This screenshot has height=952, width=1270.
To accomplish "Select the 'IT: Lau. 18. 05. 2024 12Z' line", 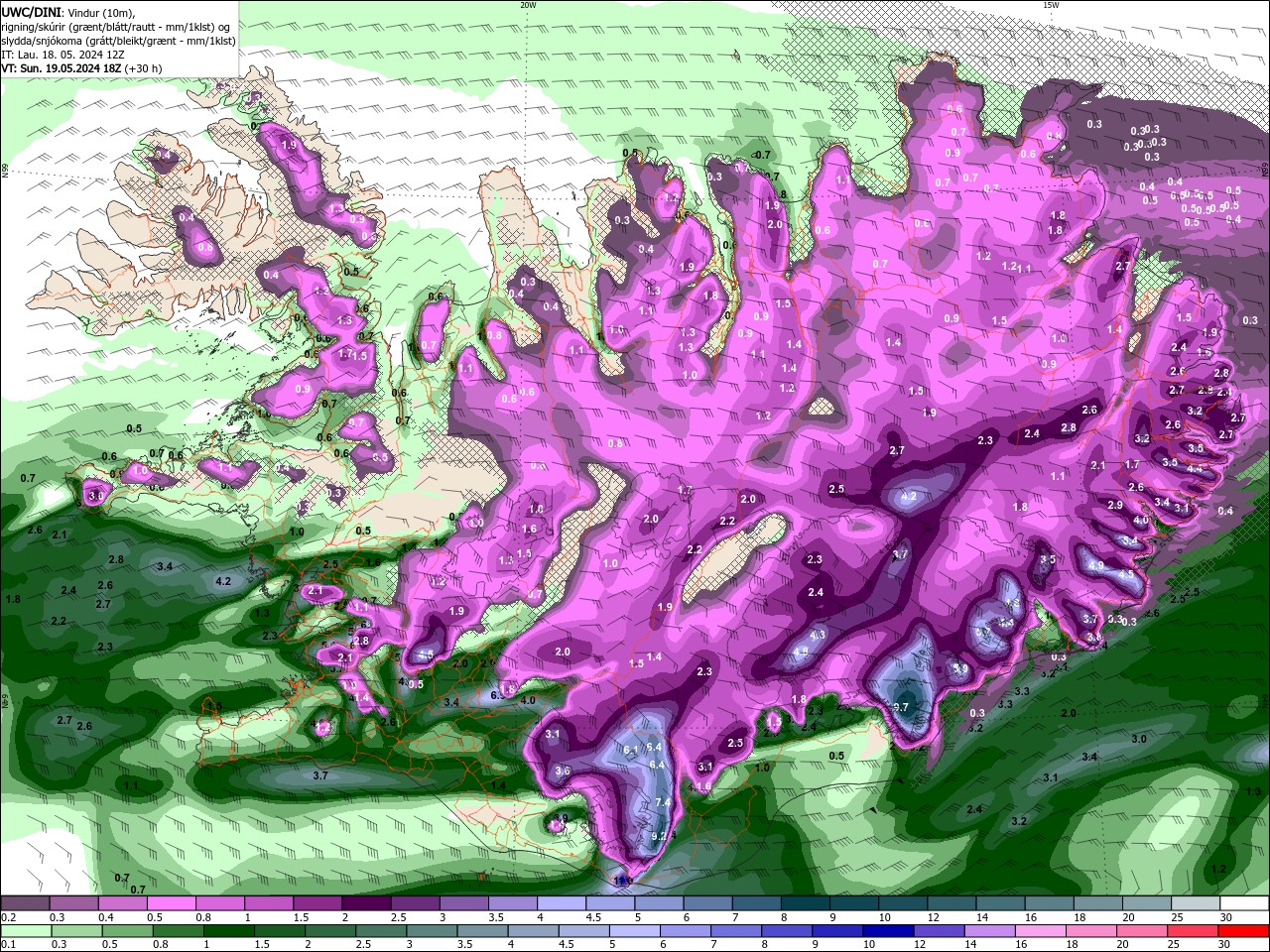I will click(62, 55).
